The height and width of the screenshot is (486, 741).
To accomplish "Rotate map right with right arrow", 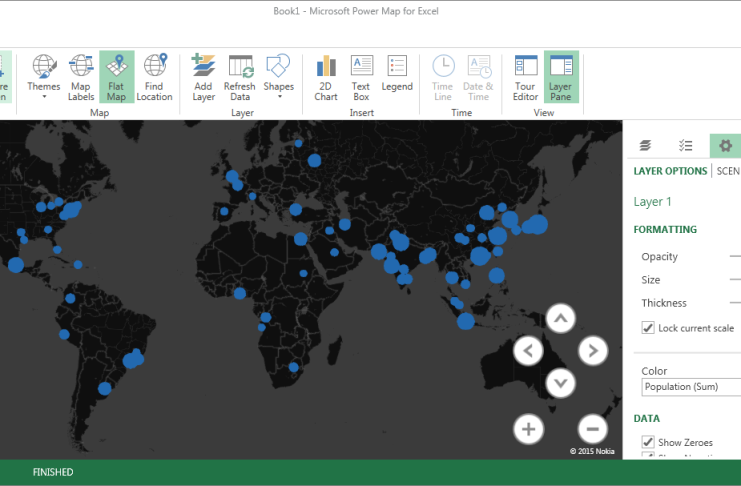I will click(x=593, y=351).
